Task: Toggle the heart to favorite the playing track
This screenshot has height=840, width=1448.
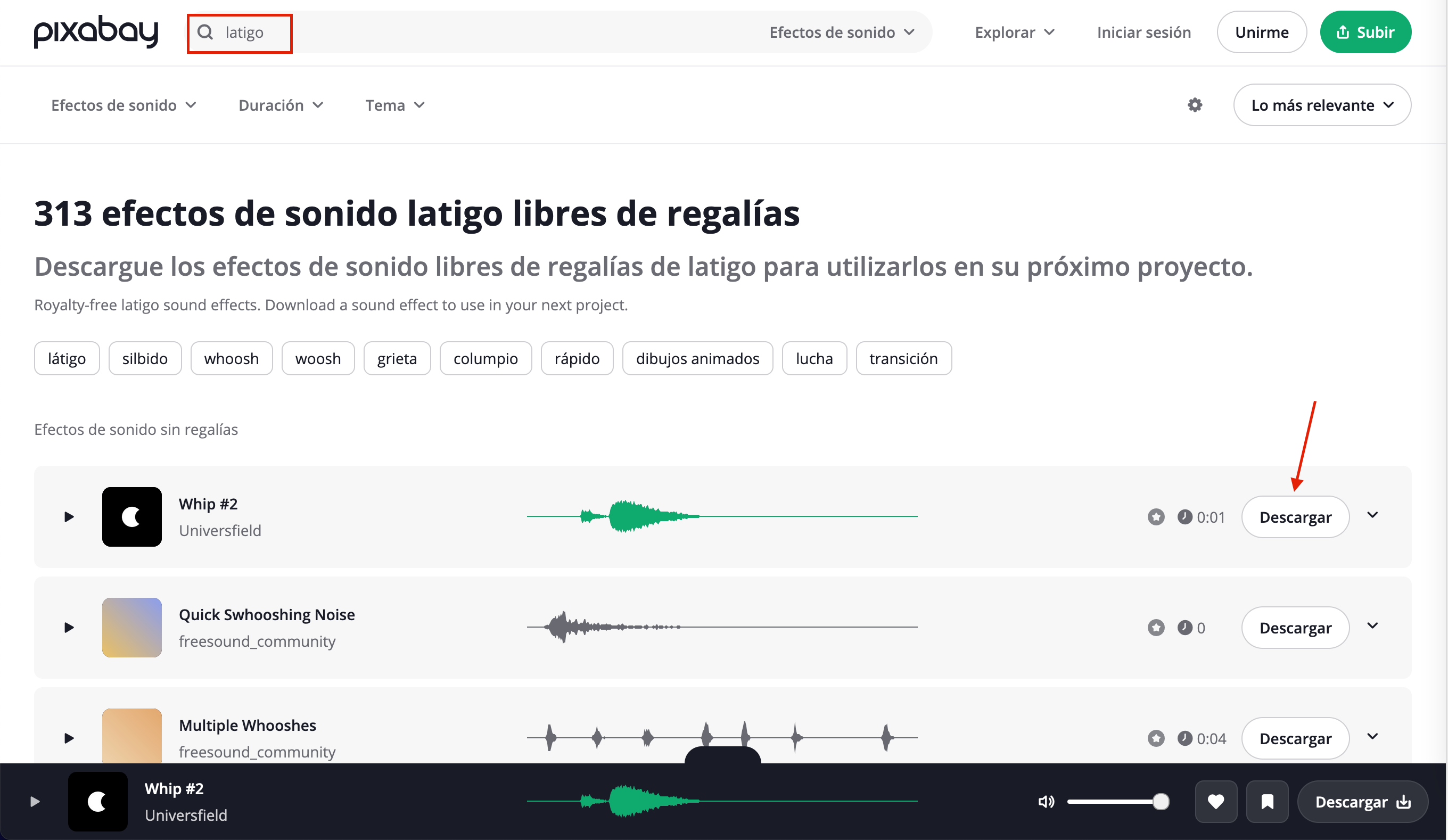Action: pos(1216,802)
